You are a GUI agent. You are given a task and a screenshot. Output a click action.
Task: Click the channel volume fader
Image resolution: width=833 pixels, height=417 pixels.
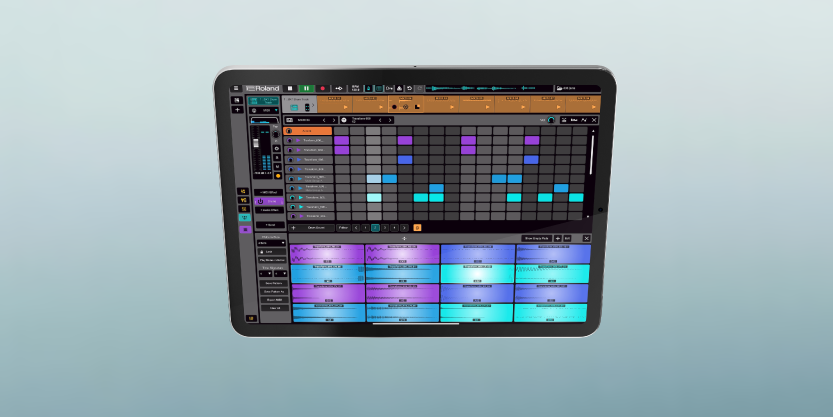click(x=256, y=144)
